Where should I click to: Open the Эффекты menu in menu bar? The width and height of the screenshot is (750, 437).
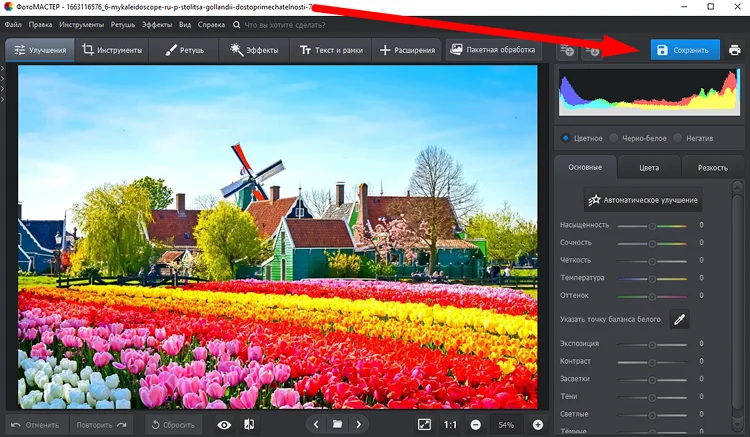pyautogui.click(x=156, y=23)
